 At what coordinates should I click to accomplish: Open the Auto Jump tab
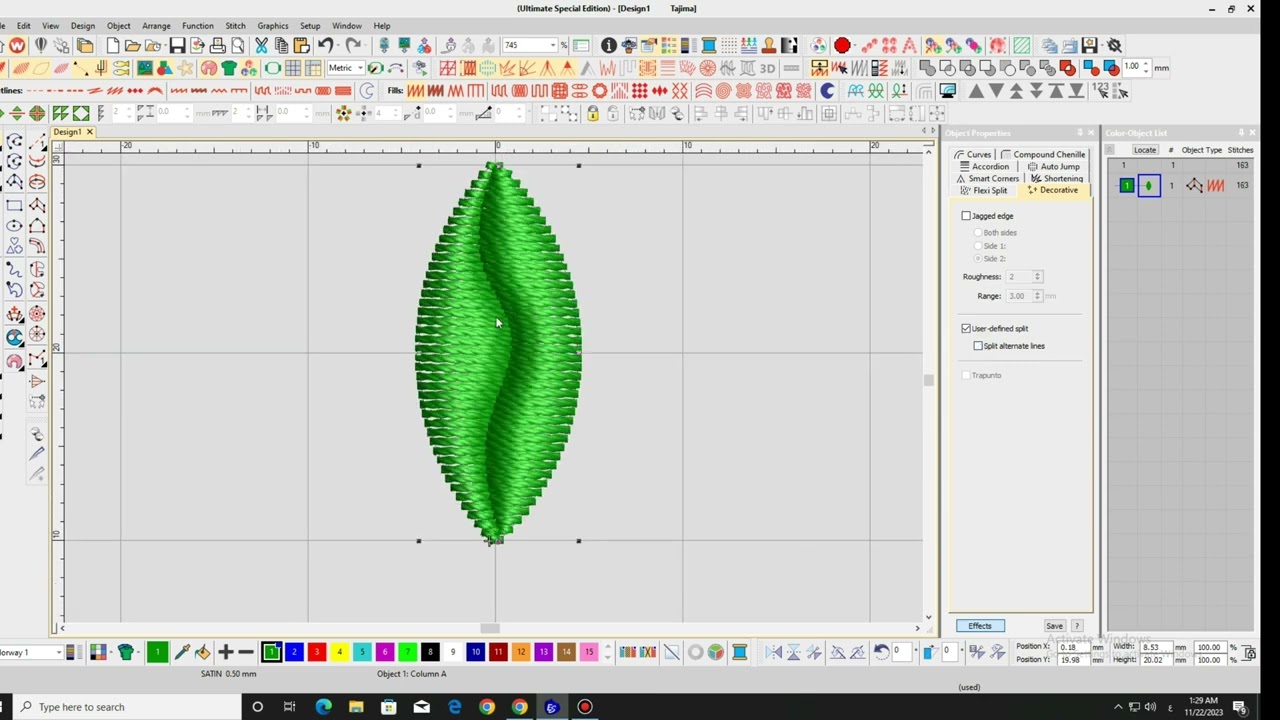click(1054, 166)
